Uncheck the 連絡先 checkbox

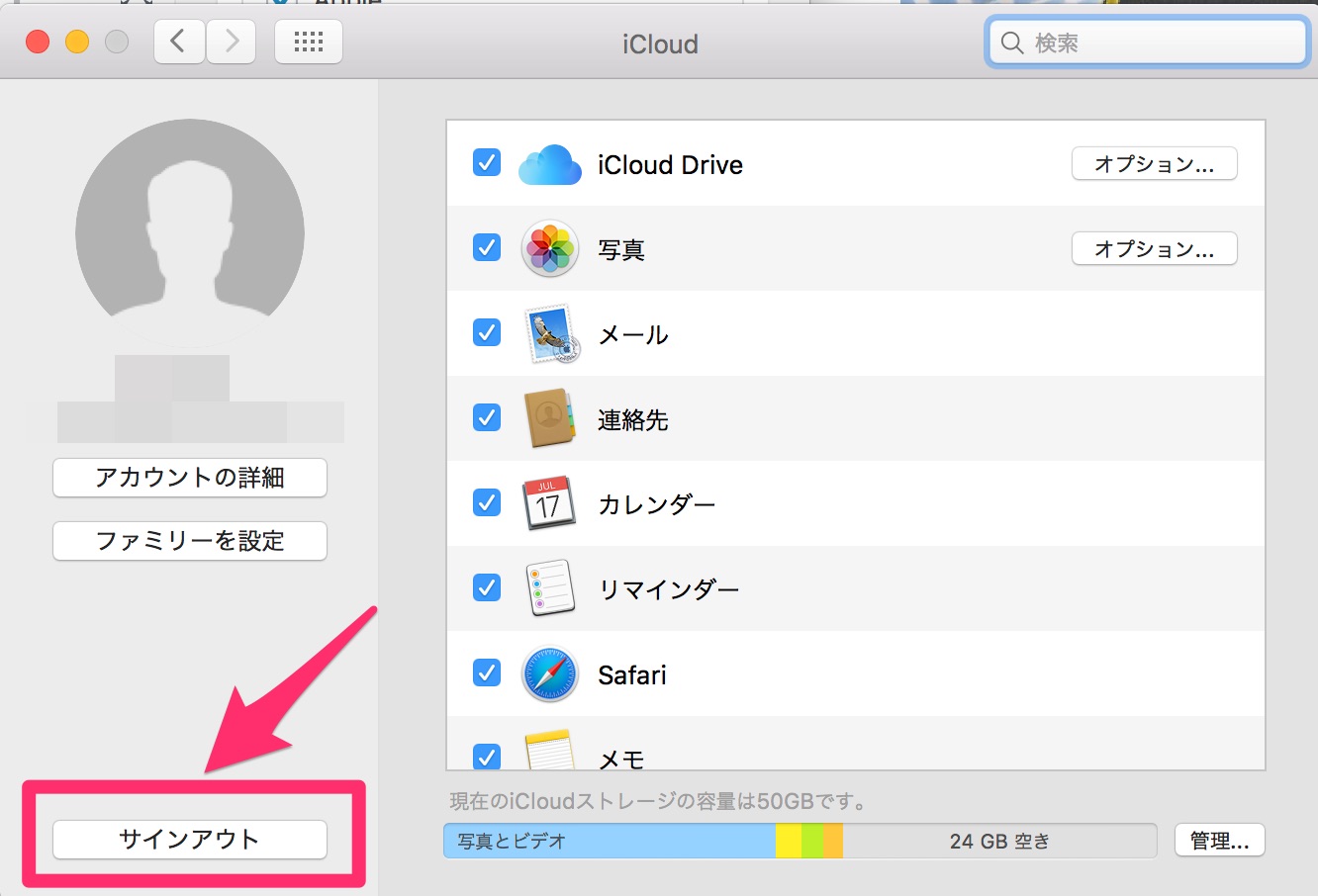coord(487,417)
